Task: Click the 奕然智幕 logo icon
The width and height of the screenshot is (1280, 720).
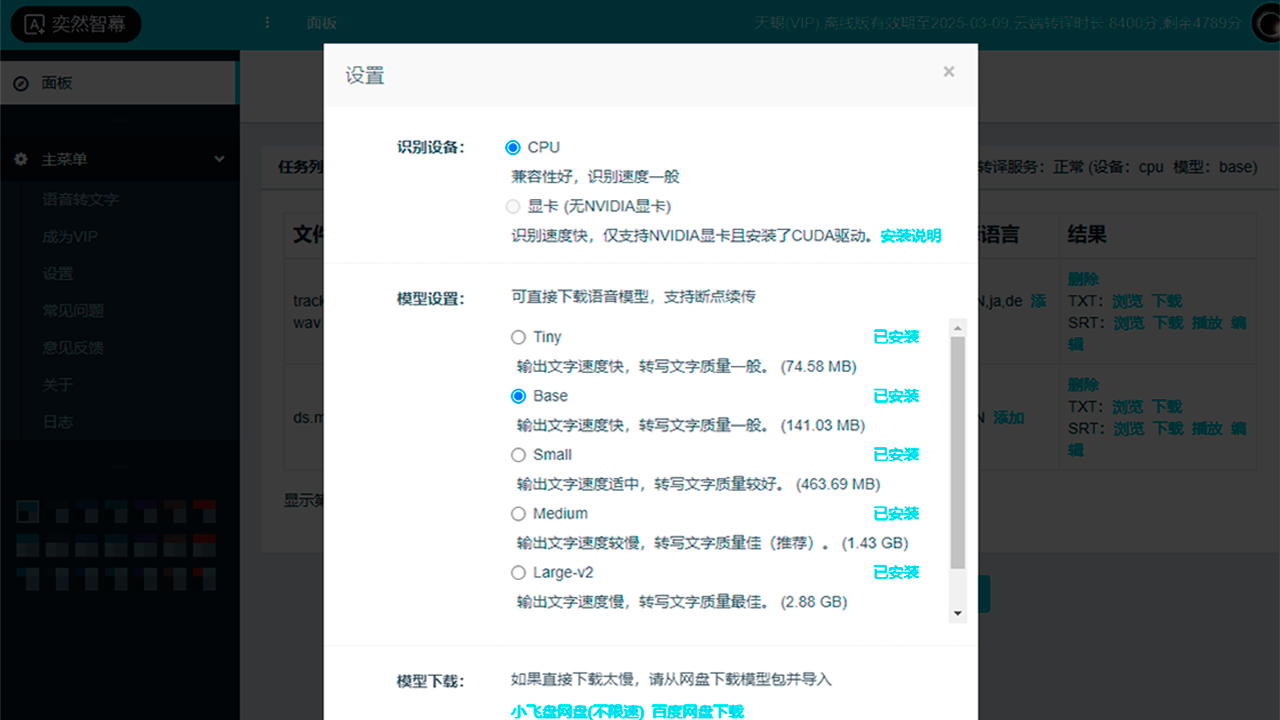Action: click(x=34, y=24)
